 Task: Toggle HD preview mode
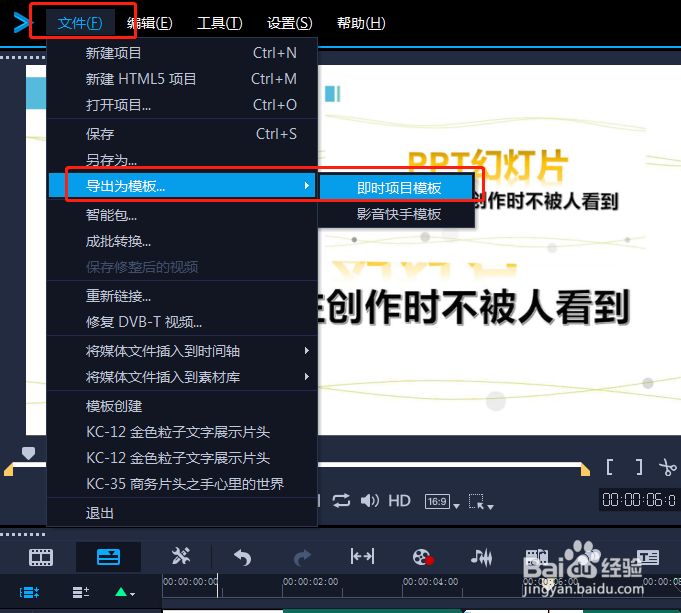click(399, 500)
